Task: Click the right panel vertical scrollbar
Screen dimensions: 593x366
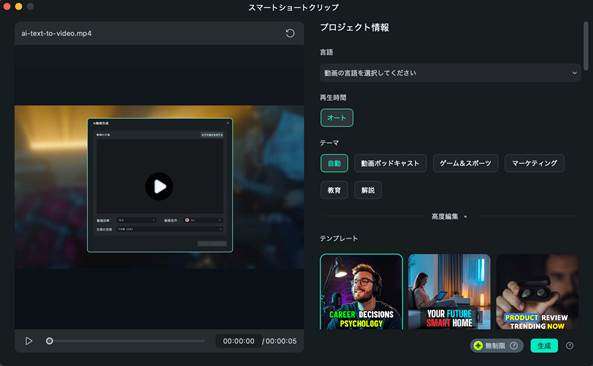Action: pyautogui.click(x=586, y=46)
